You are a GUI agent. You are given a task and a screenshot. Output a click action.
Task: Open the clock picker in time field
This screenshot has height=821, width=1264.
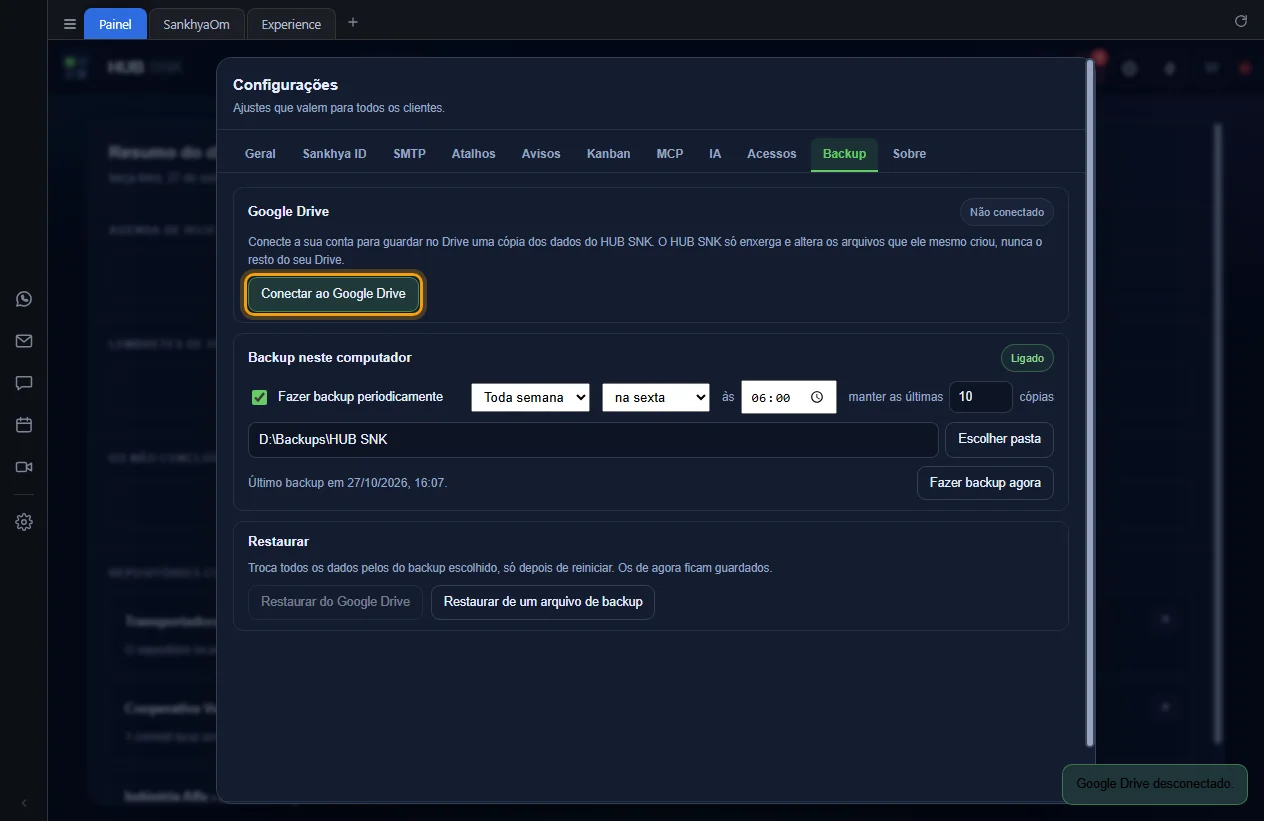tap(817, 397)
